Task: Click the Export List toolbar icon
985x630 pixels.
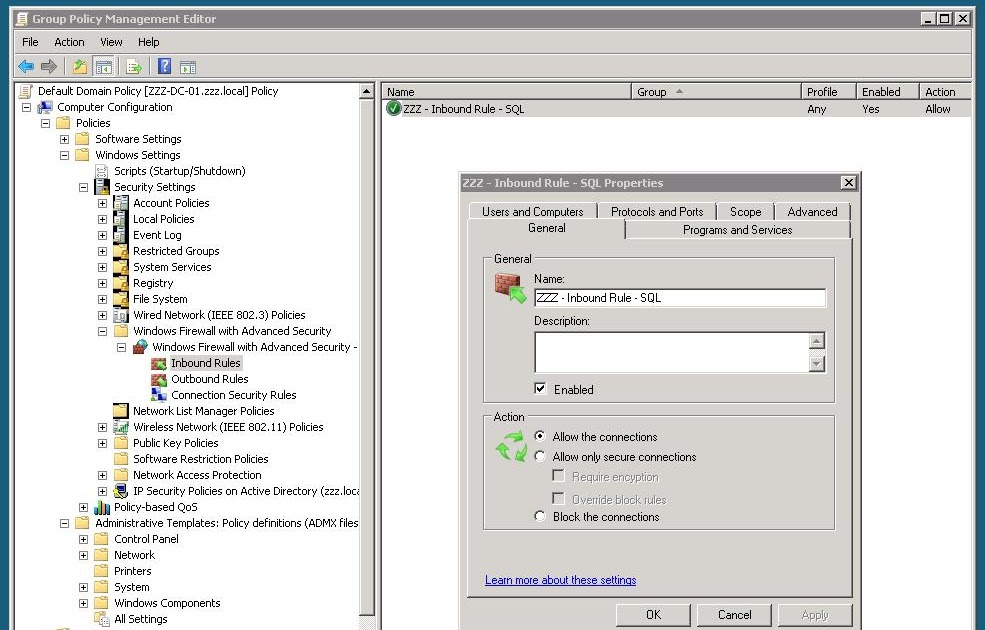Action: click(x=133, y=66)
